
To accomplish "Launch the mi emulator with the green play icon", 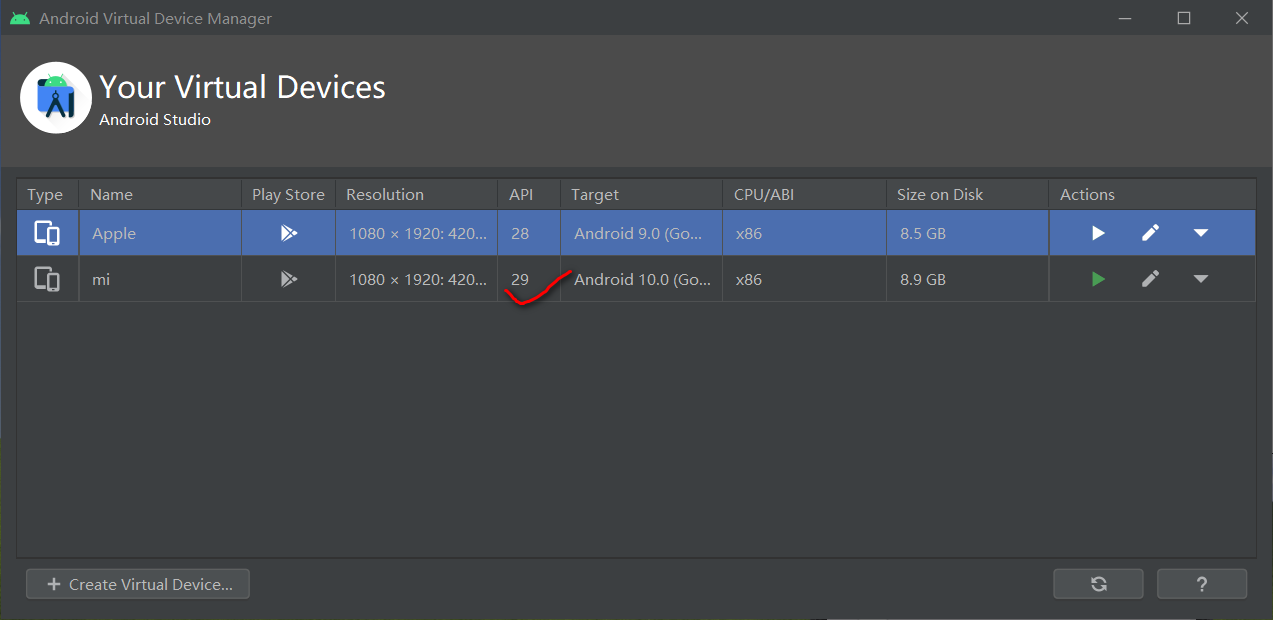I will [x=1097, y=279].
